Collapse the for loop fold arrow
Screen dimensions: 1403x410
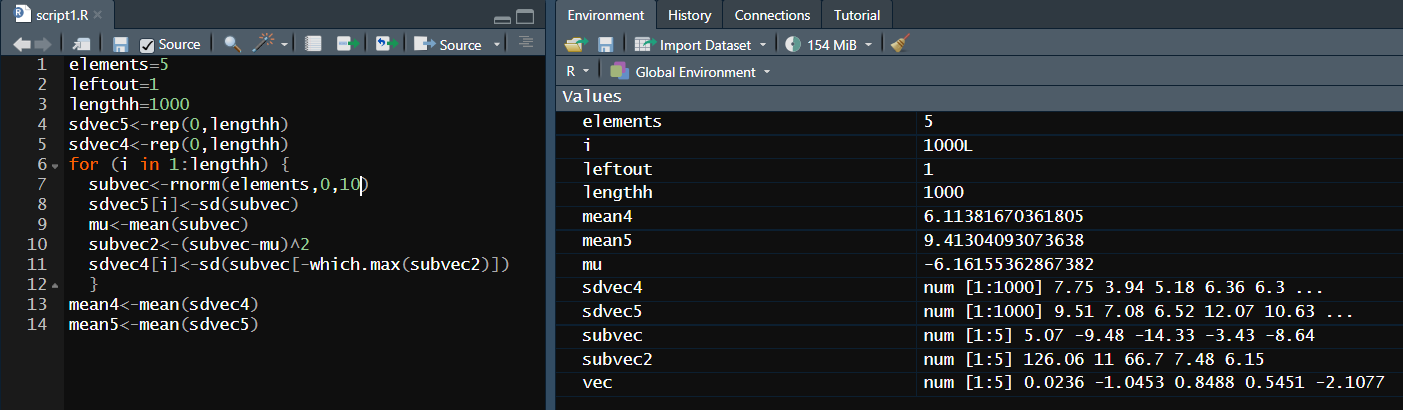tap(56, 164)
